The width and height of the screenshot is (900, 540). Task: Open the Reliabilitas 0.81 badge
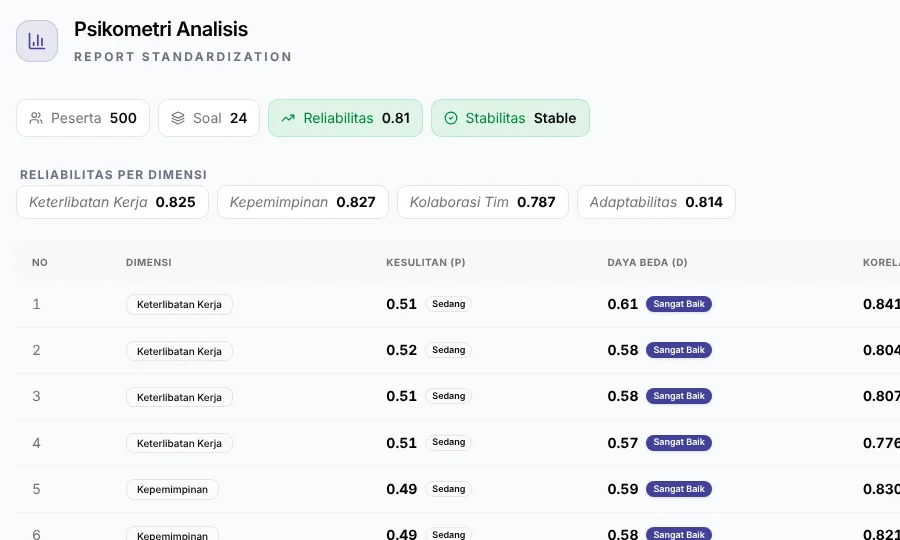point(346,118)
